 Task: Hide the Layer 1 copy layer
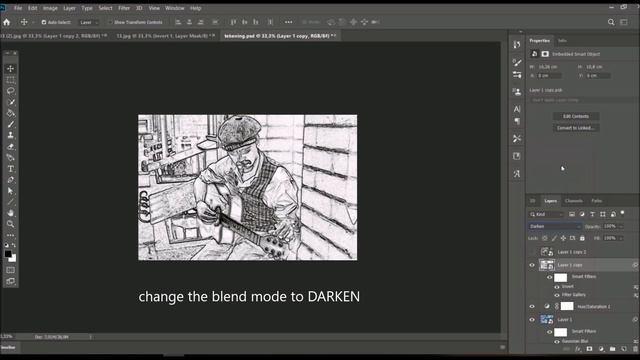pos(532,265)
